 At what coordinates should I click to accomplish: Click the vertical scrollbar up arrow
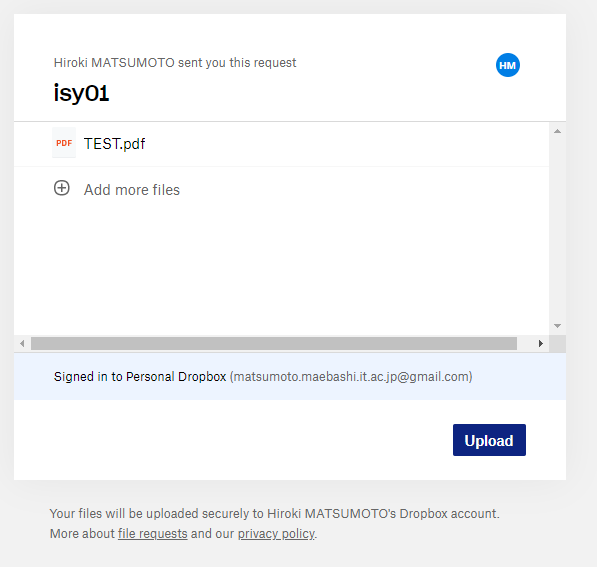coord(557,131)
